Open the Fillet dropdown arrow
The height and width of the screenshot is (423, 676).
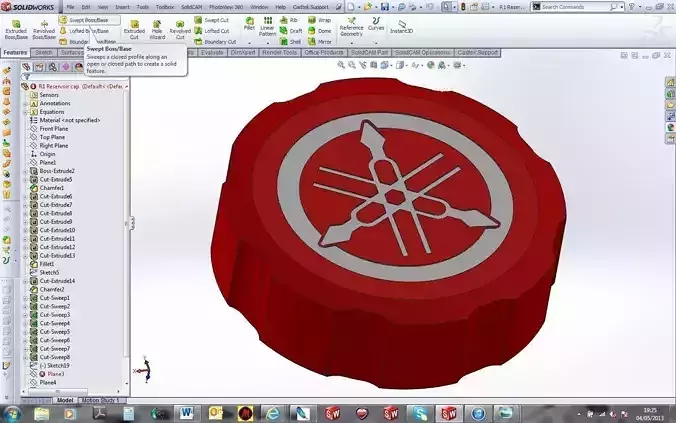click(x=249, y=43)
